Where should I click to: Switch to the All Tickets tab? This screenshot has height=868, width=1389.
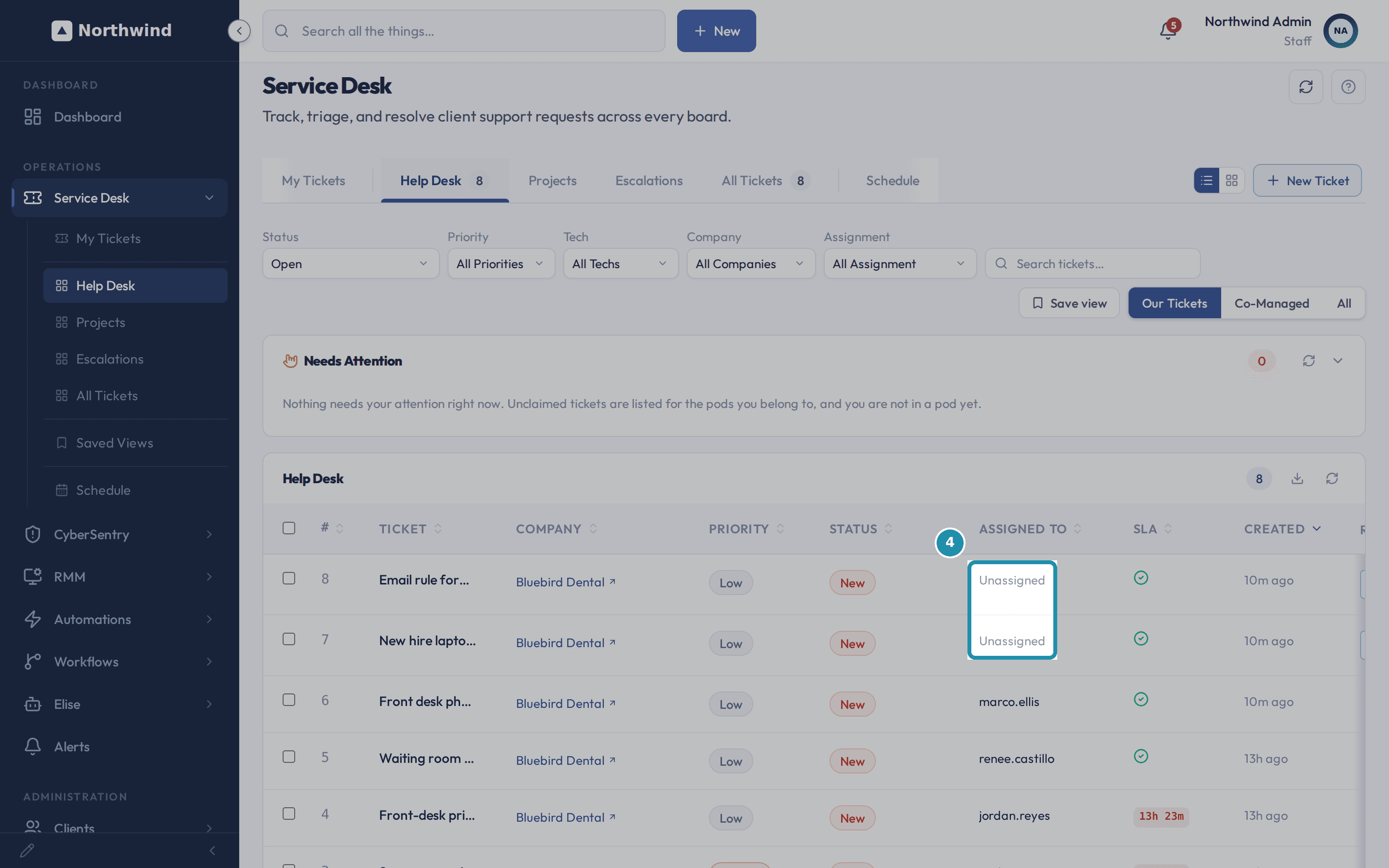766,180
